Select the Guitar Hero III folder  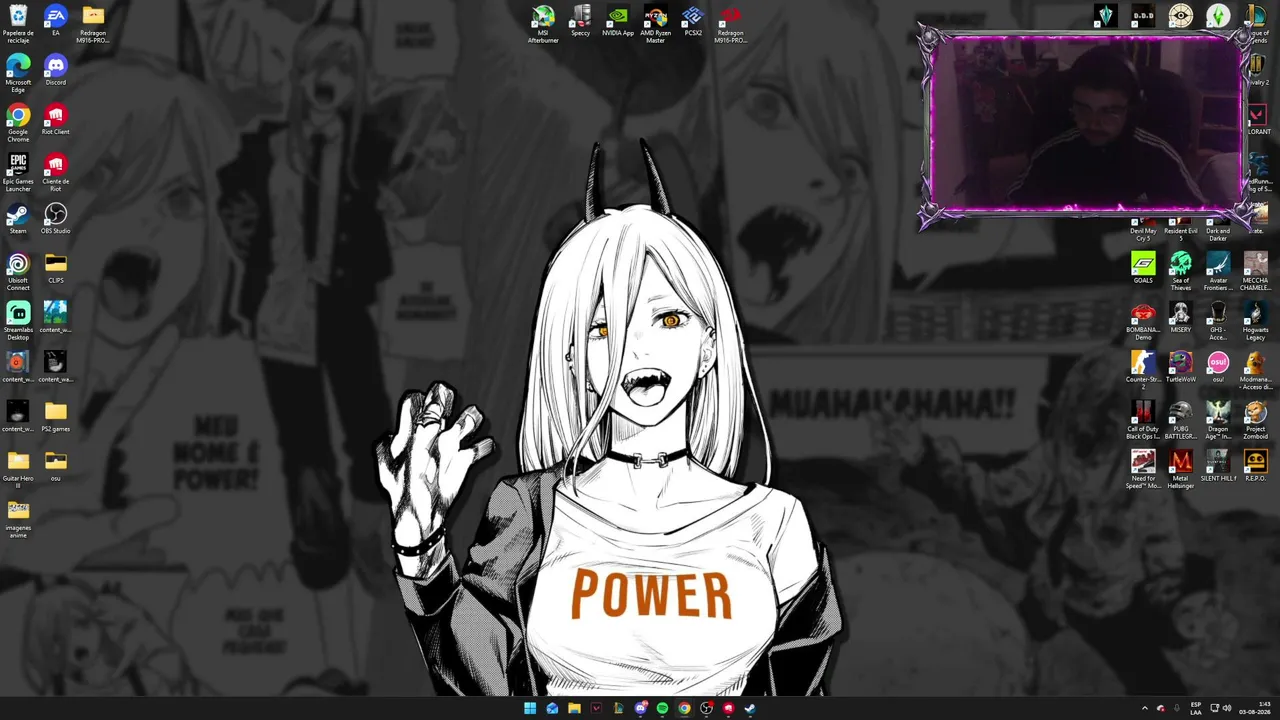coord(18,470)
